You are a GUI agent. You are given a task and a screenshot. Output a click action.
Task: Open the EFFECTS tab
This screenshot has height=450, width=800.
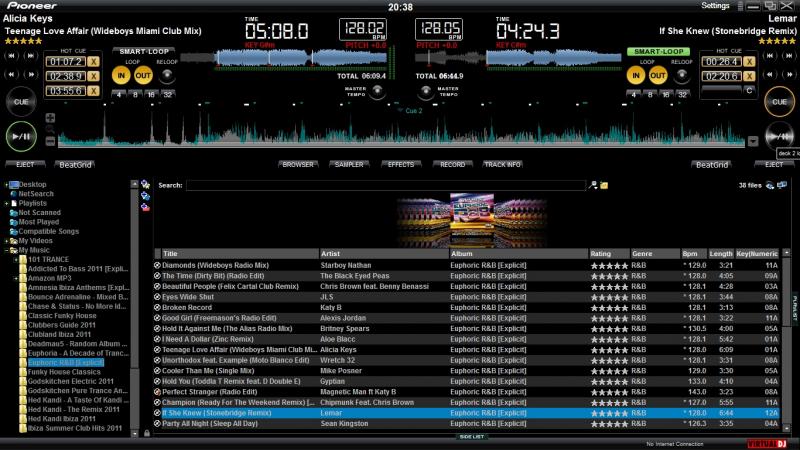[x=401, y=164]
